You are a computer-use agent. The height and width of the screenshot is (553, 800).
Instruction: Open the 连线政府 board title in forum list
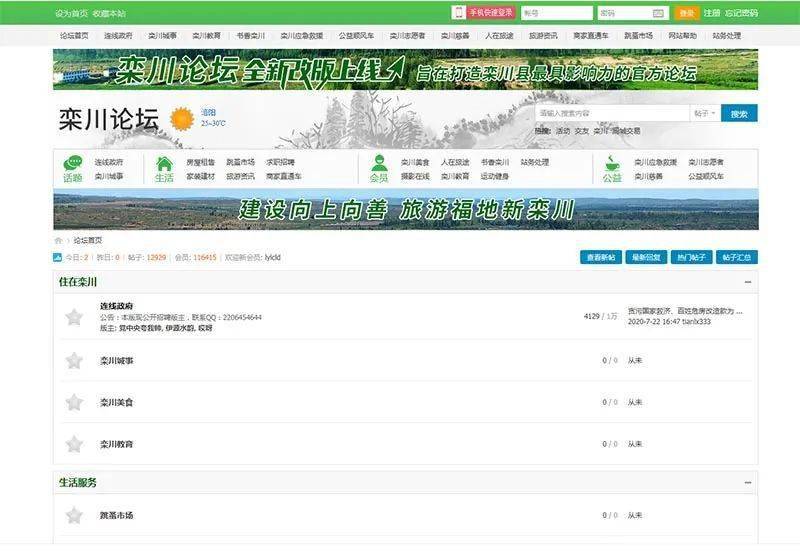click(116, 306)
